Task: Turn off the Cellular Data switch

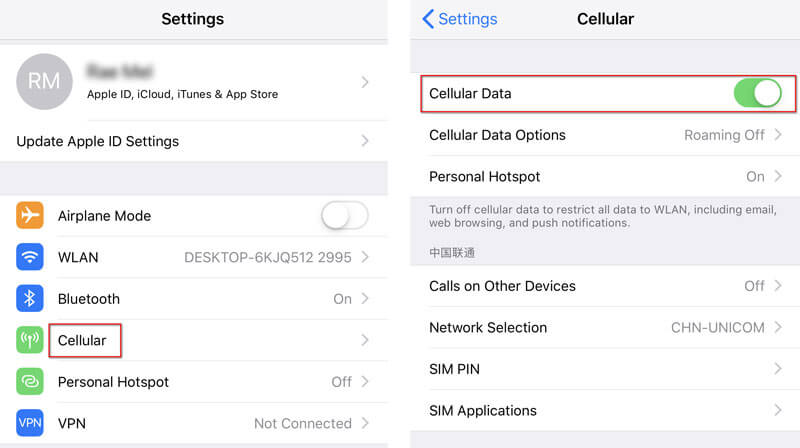Action: point(758,93)
